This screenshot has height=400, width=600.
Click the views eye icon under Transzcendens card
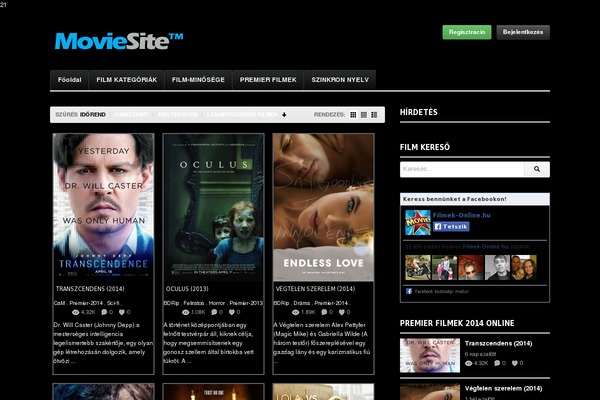(x=75, y=312)
